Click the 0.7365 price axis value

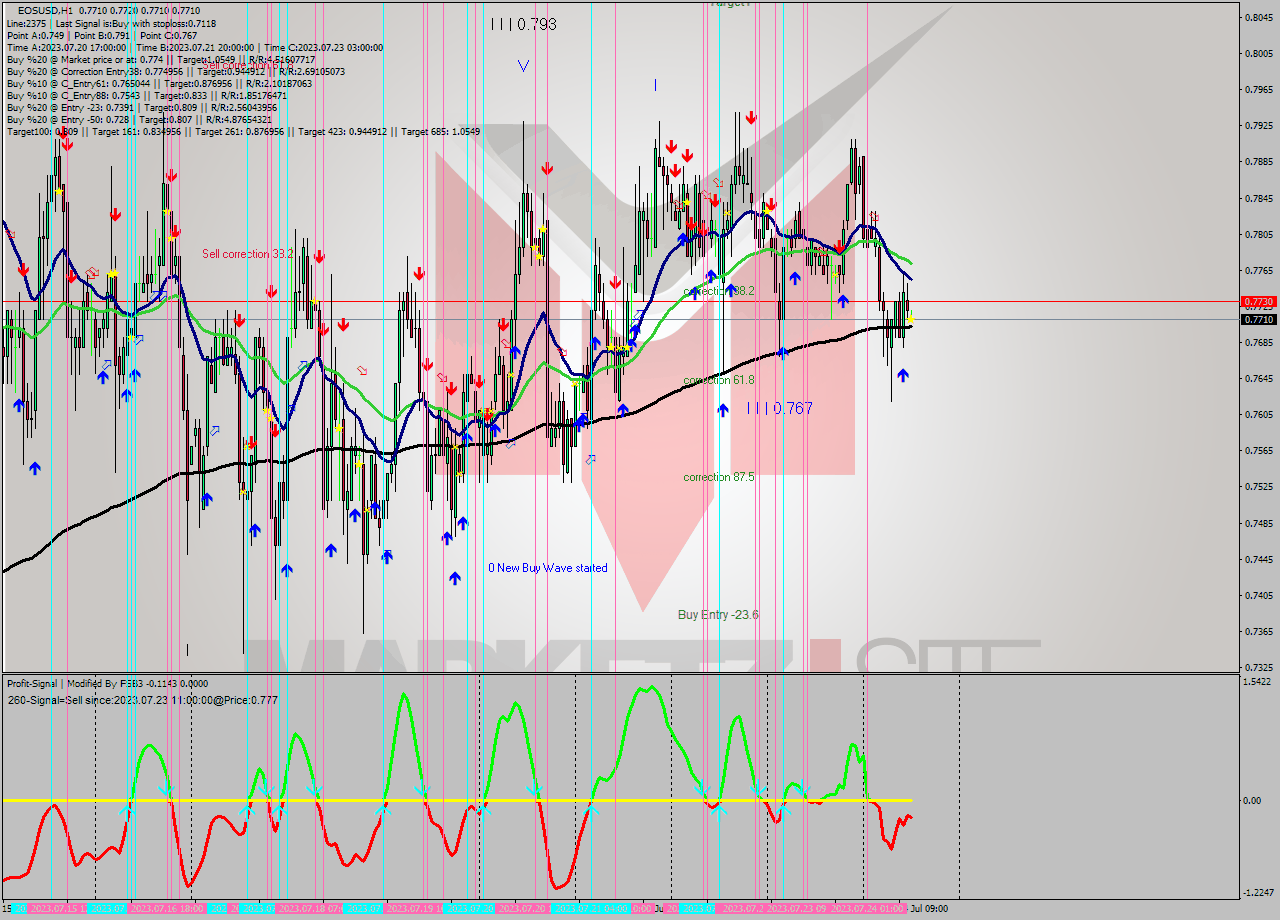(1258, 631)
